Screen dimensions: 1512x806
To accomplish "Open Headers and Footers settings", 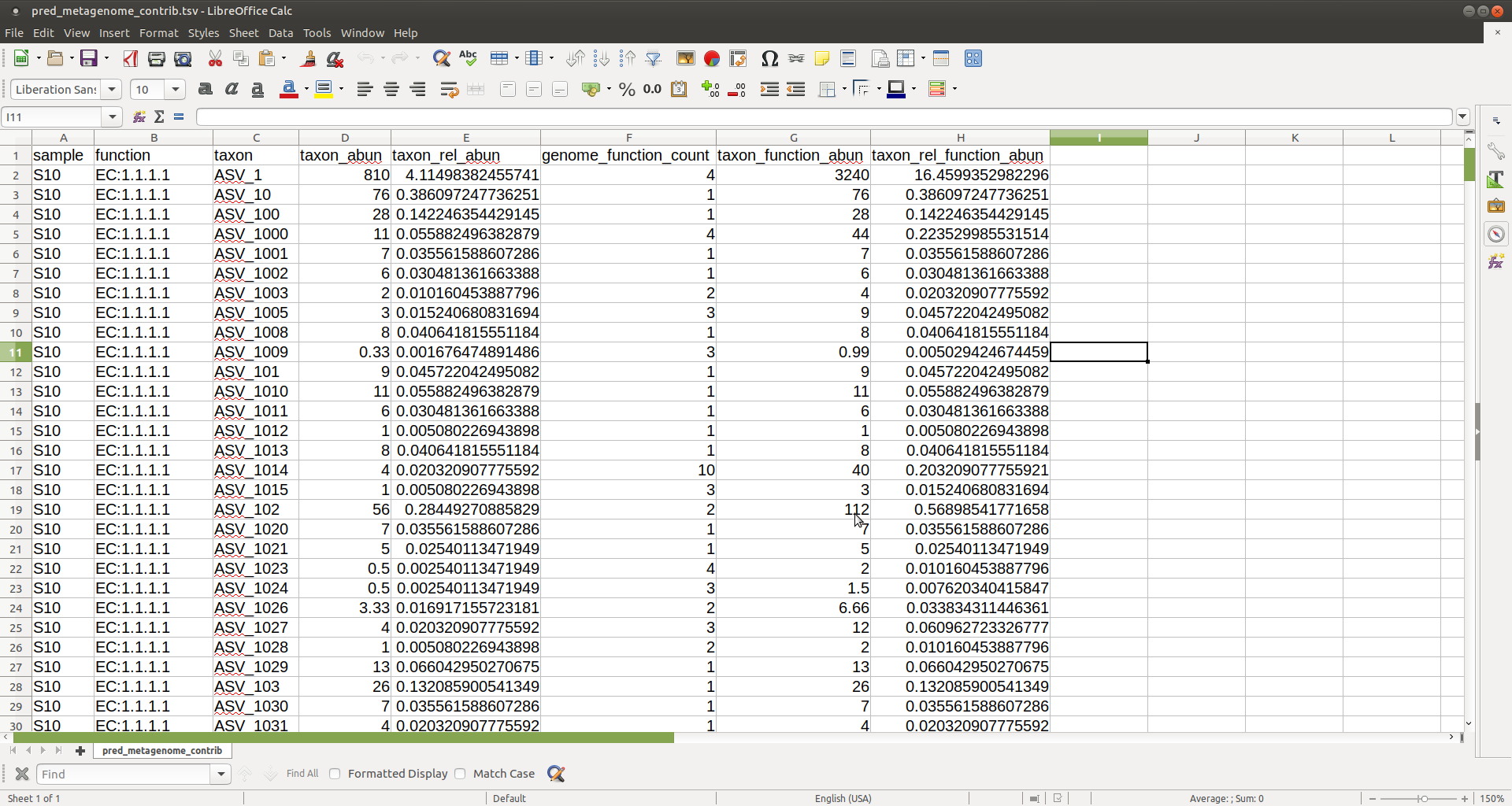I will click(848, 58).
